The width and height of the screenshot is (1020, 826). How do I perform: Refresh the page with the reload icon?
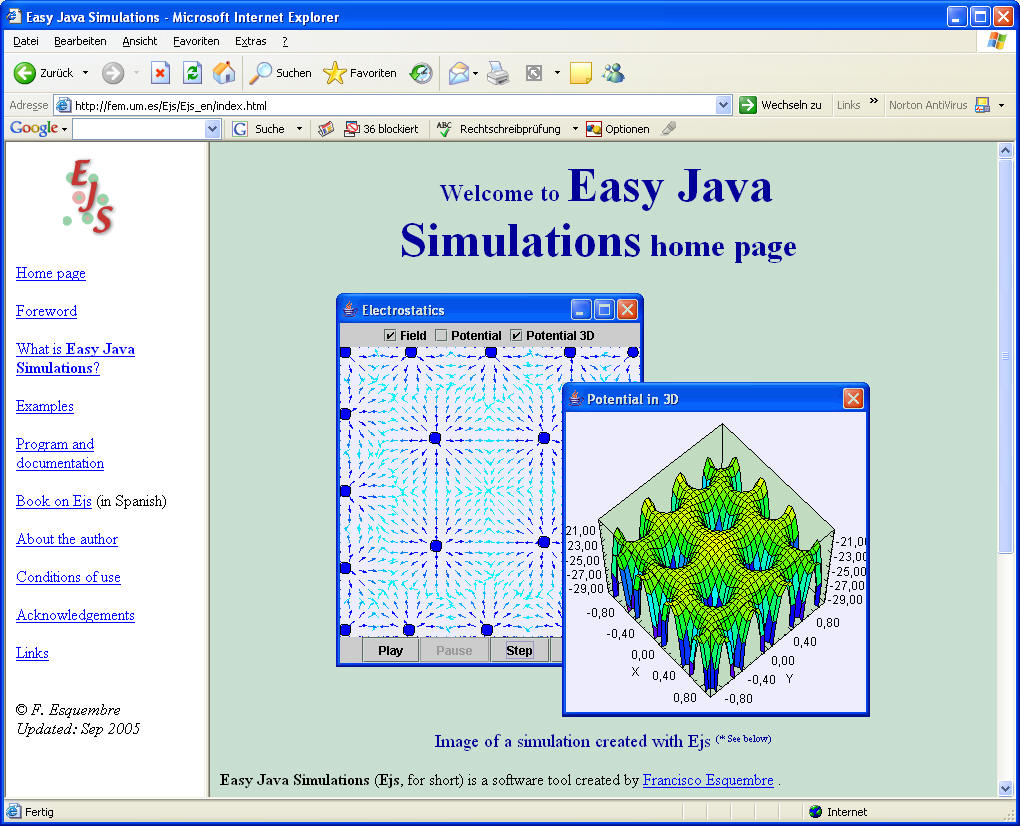click(192, 73)
